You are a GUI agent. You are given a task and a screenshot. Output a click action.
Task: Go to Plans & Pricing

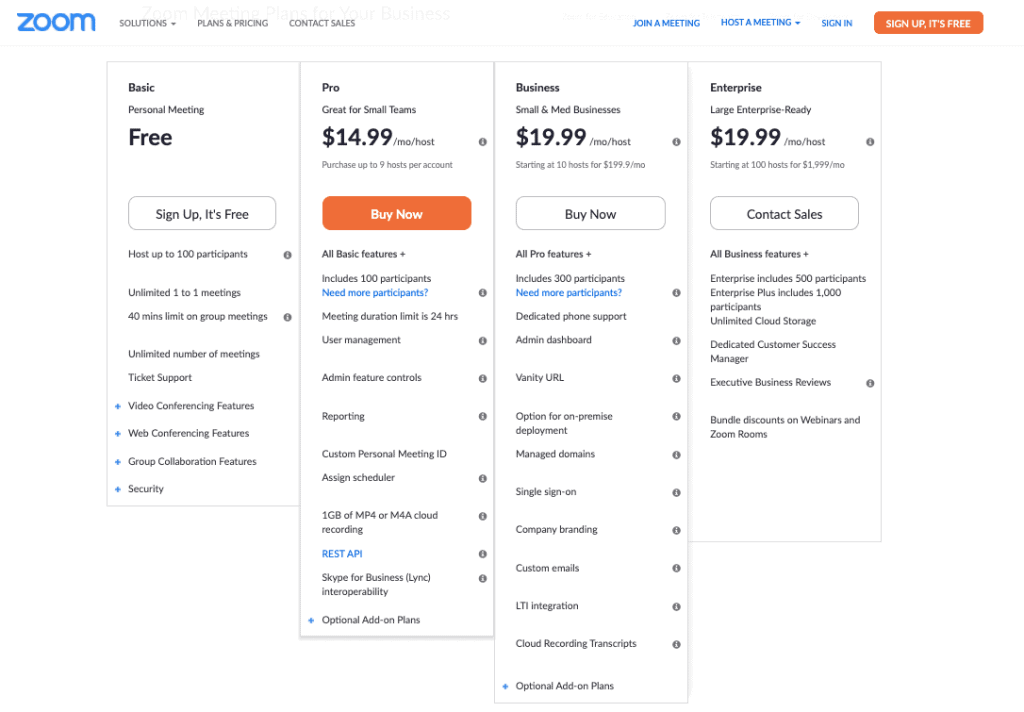coord(232,24)
